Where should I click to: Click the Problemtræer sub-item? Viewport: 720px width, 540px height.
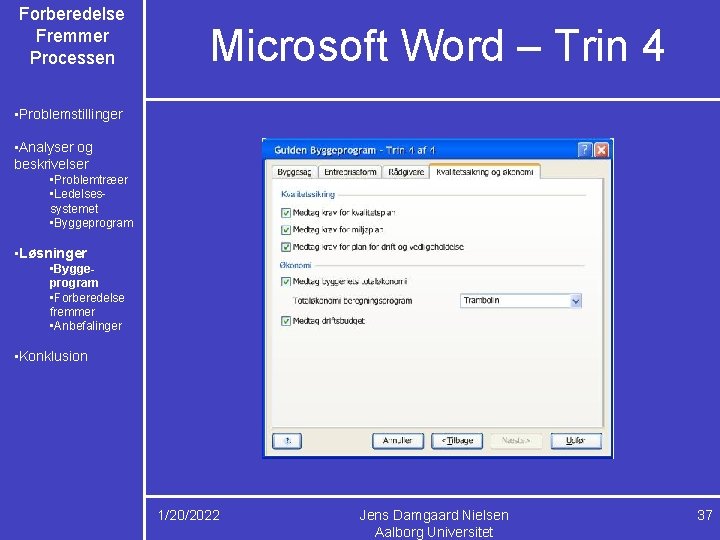coord(89,180)
